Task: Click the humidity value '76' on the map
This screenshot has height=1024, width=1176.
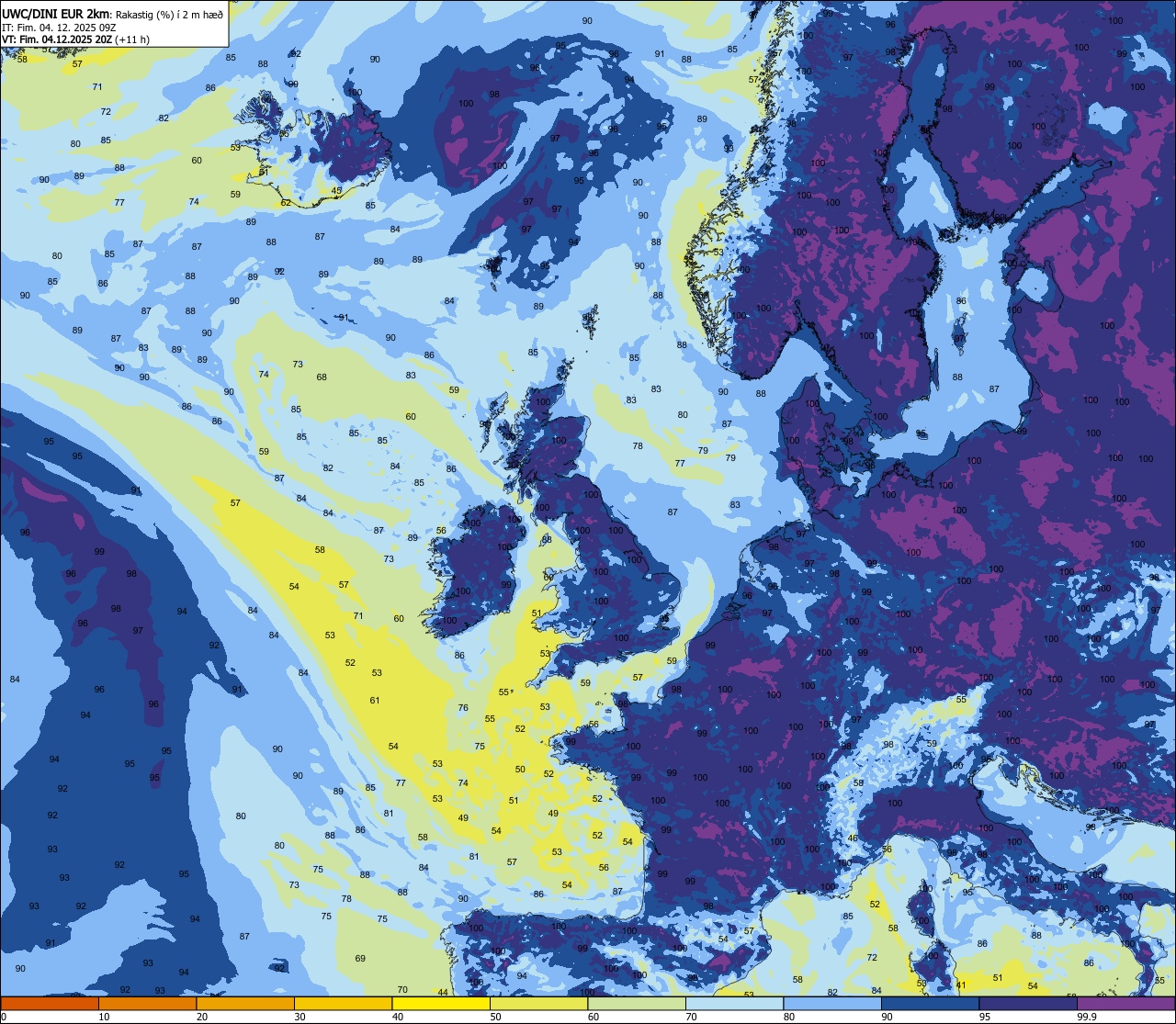Action: (463, 708)
